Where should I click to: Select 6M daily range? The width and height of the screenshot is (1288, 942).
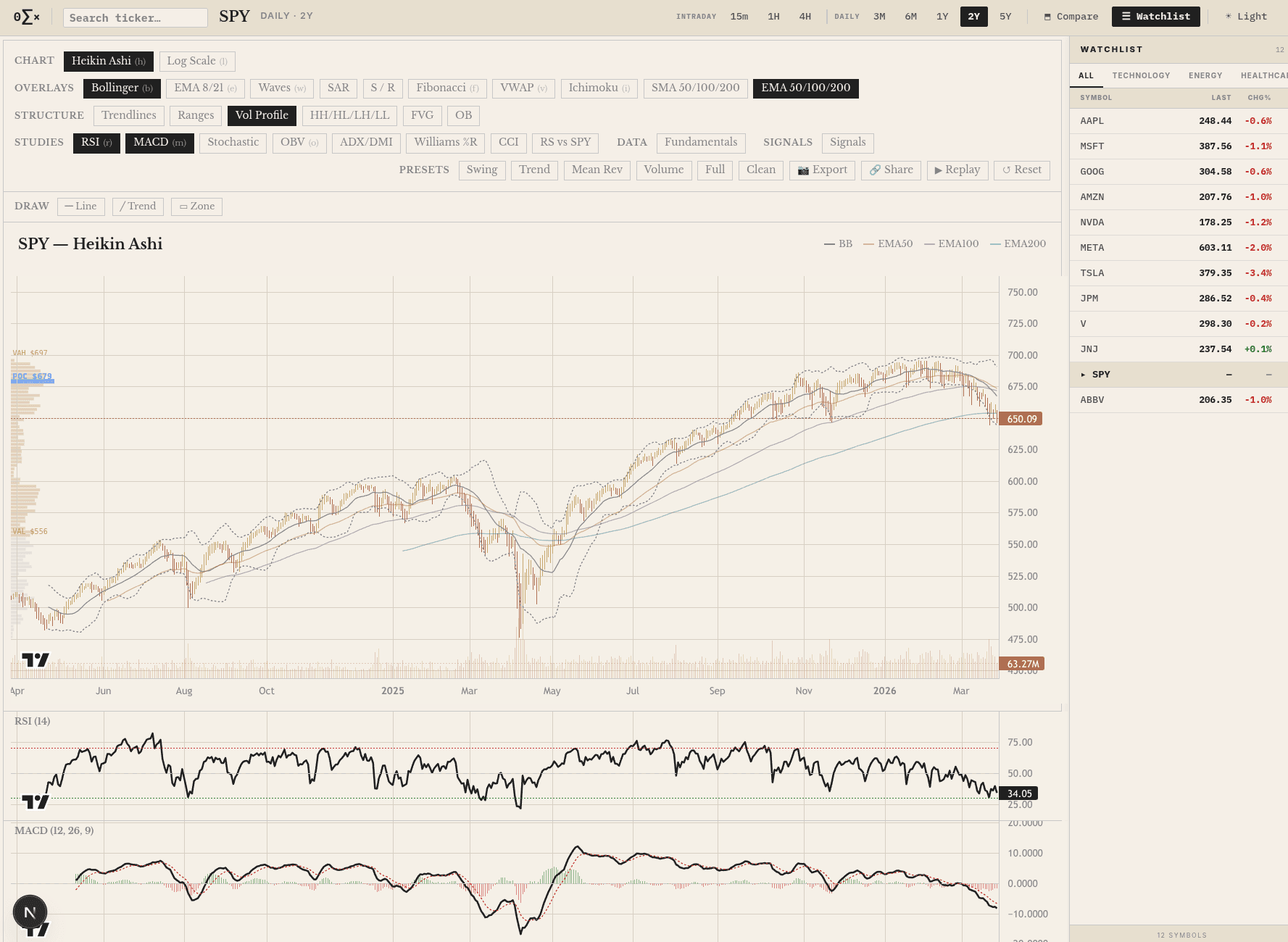911,17
